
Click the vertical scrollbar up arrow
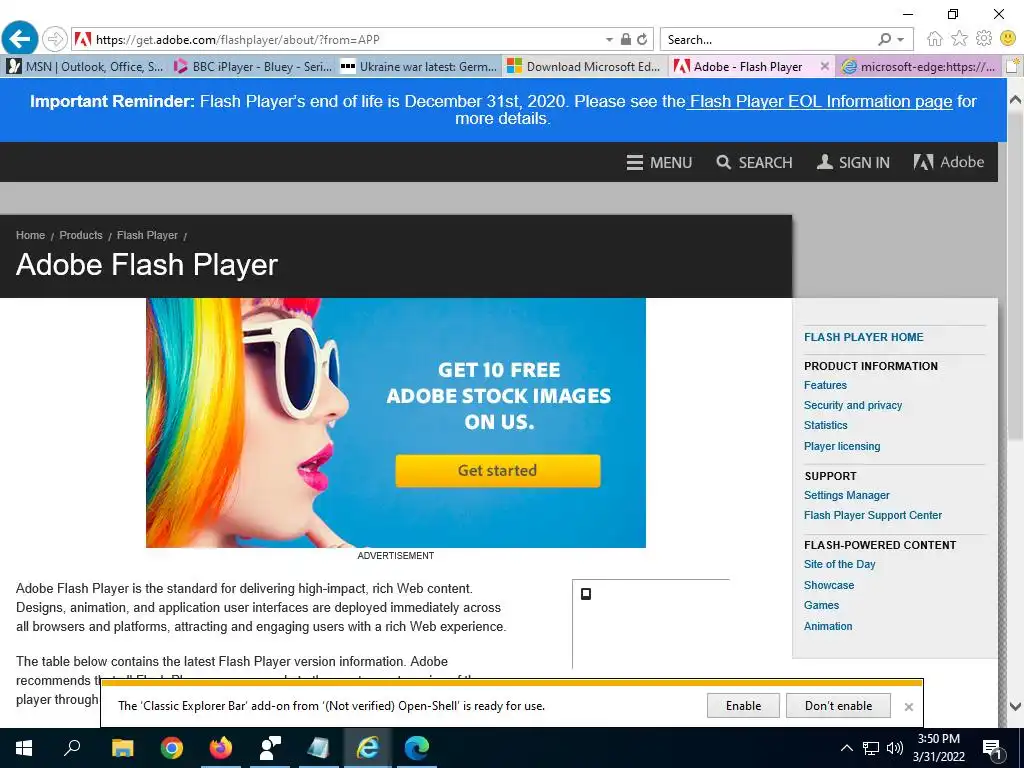[x=1015, y=100]
